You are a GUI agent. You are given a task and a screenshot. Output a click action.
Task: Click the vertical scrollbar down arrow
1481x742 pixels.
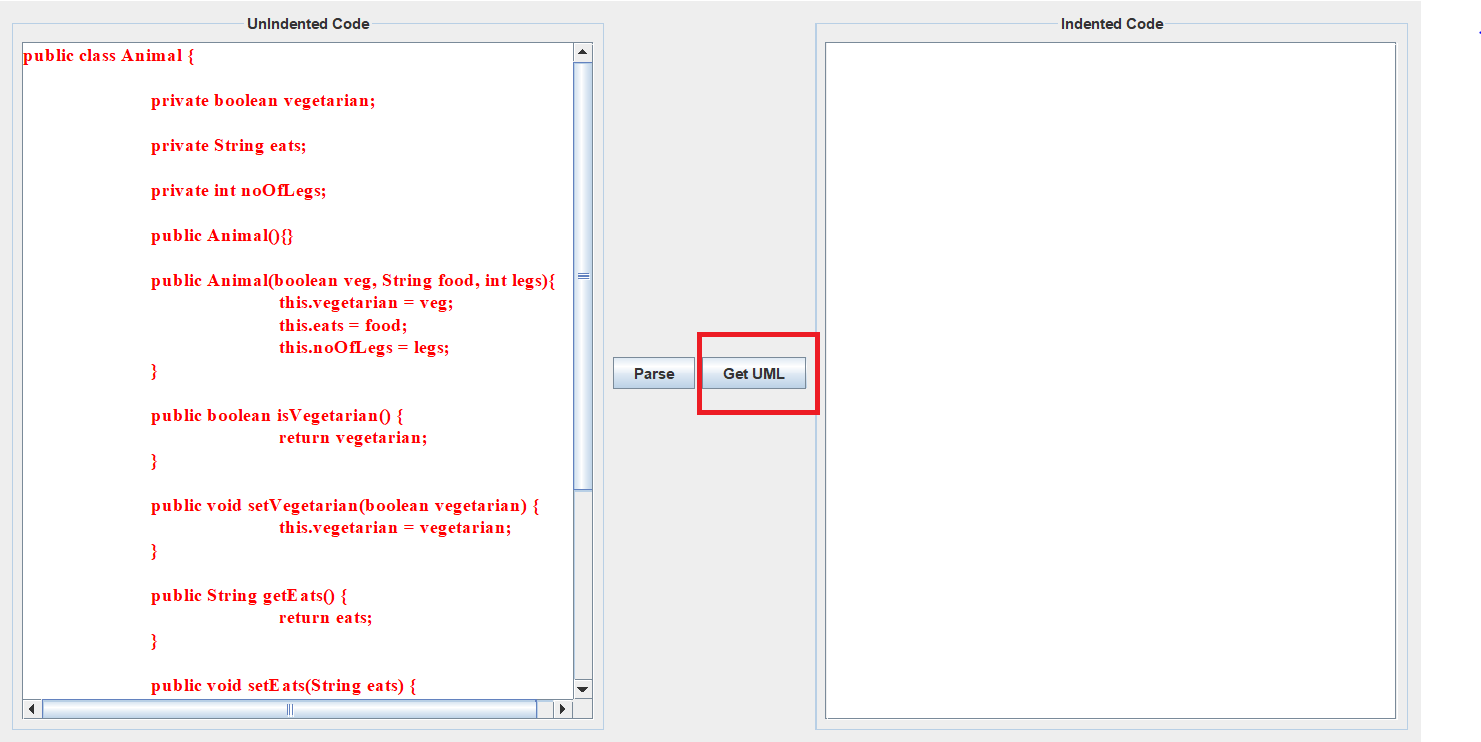point(583,689)
